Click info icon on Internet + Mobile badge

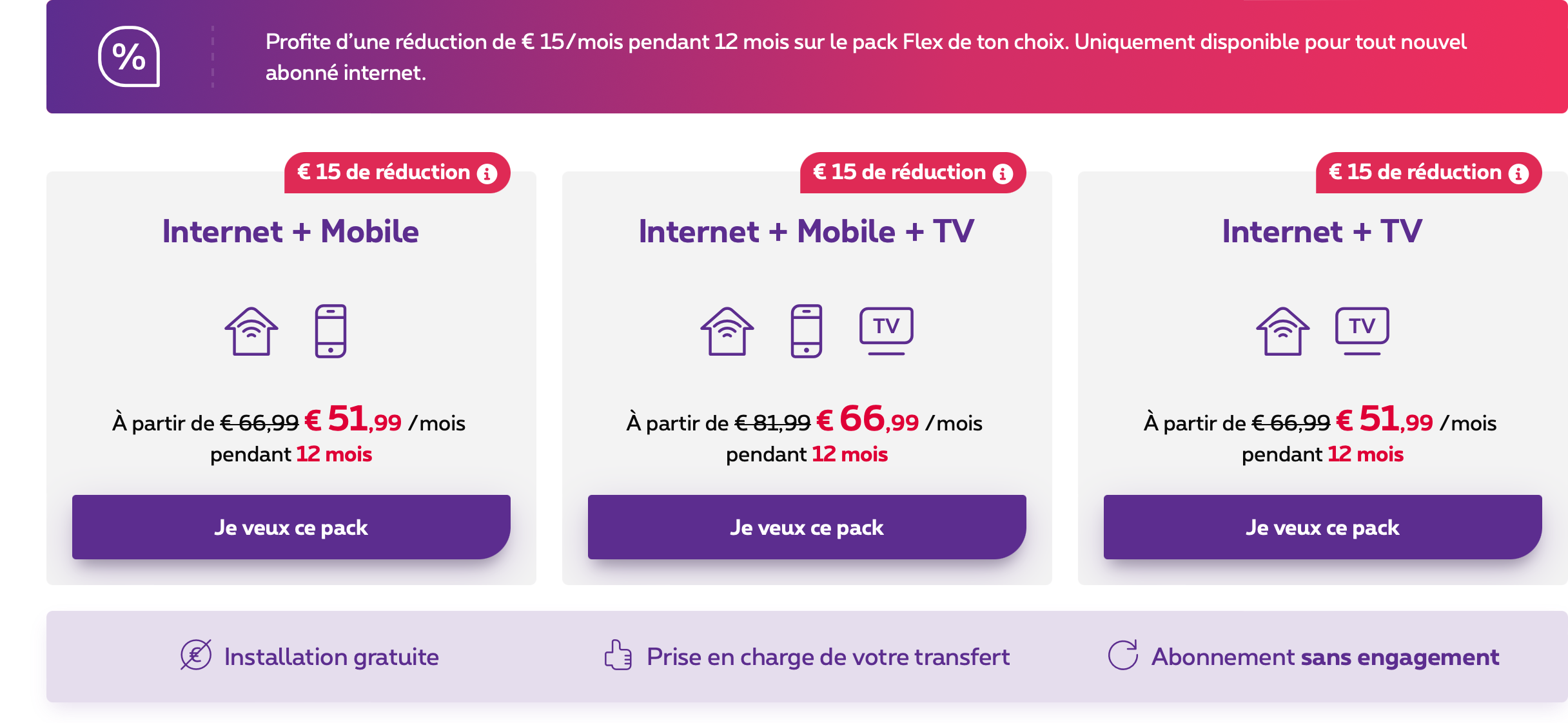click(487, 173)
